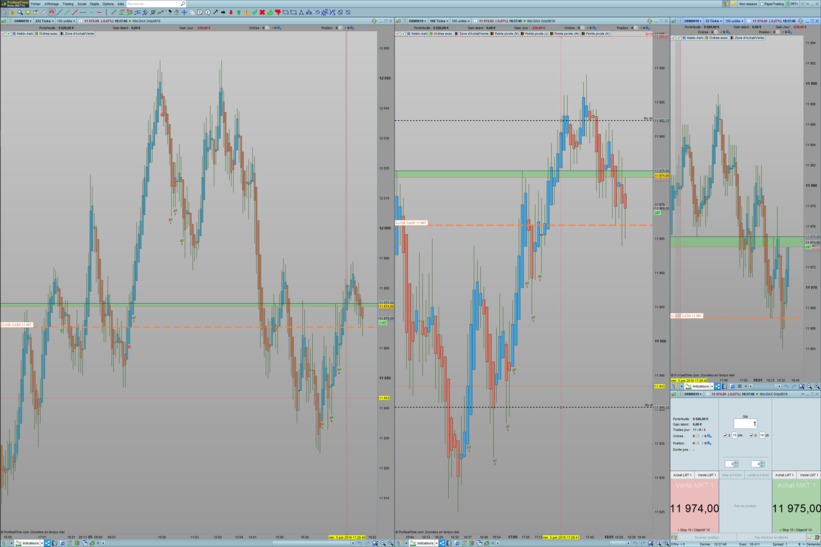
Task: Click the green buy/sell zone in middle chart
Action: coord(524,174)
